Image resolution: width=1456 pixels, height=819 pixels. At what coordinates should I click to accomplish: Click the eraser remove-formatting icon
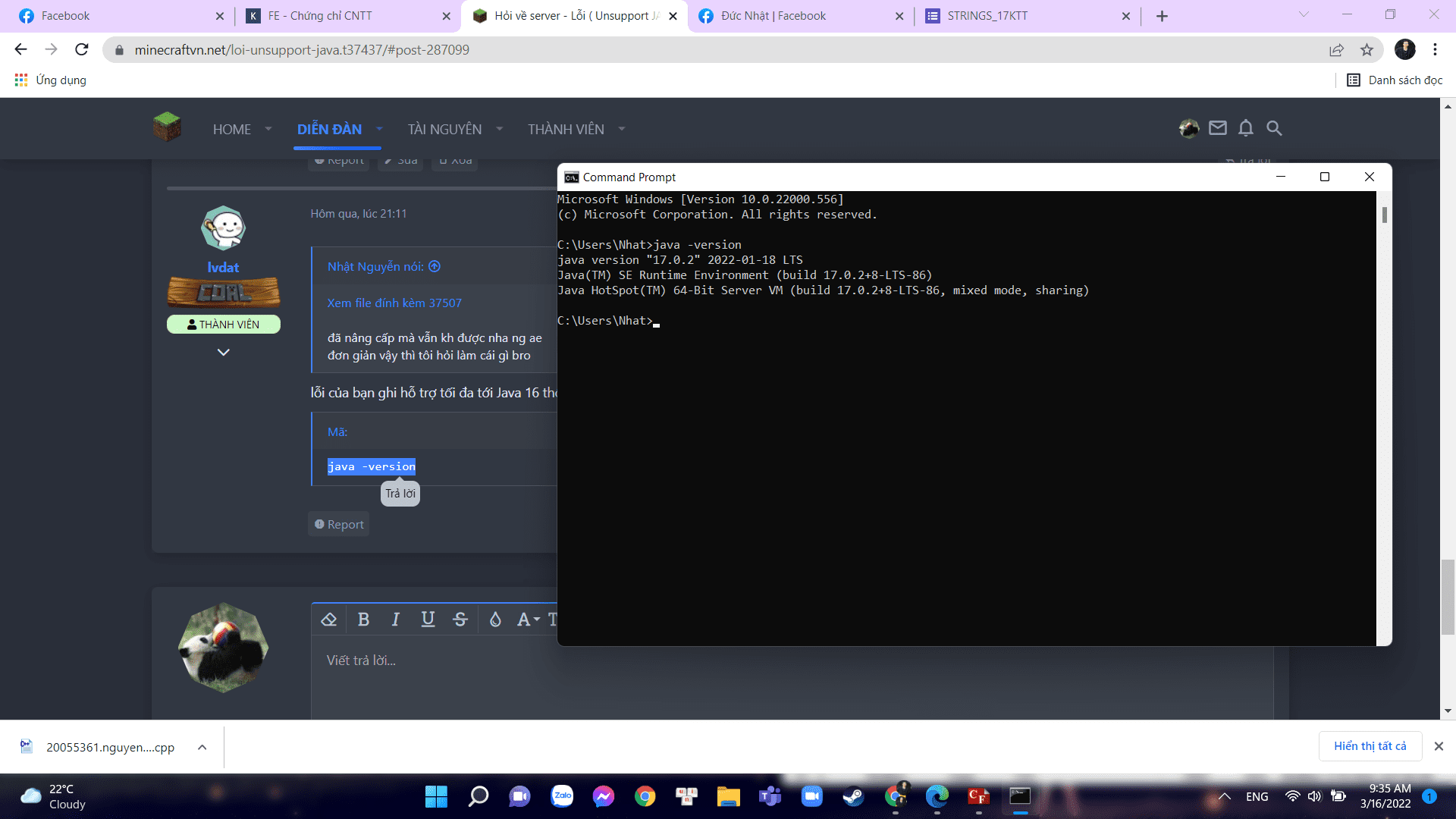pos(329,620)
